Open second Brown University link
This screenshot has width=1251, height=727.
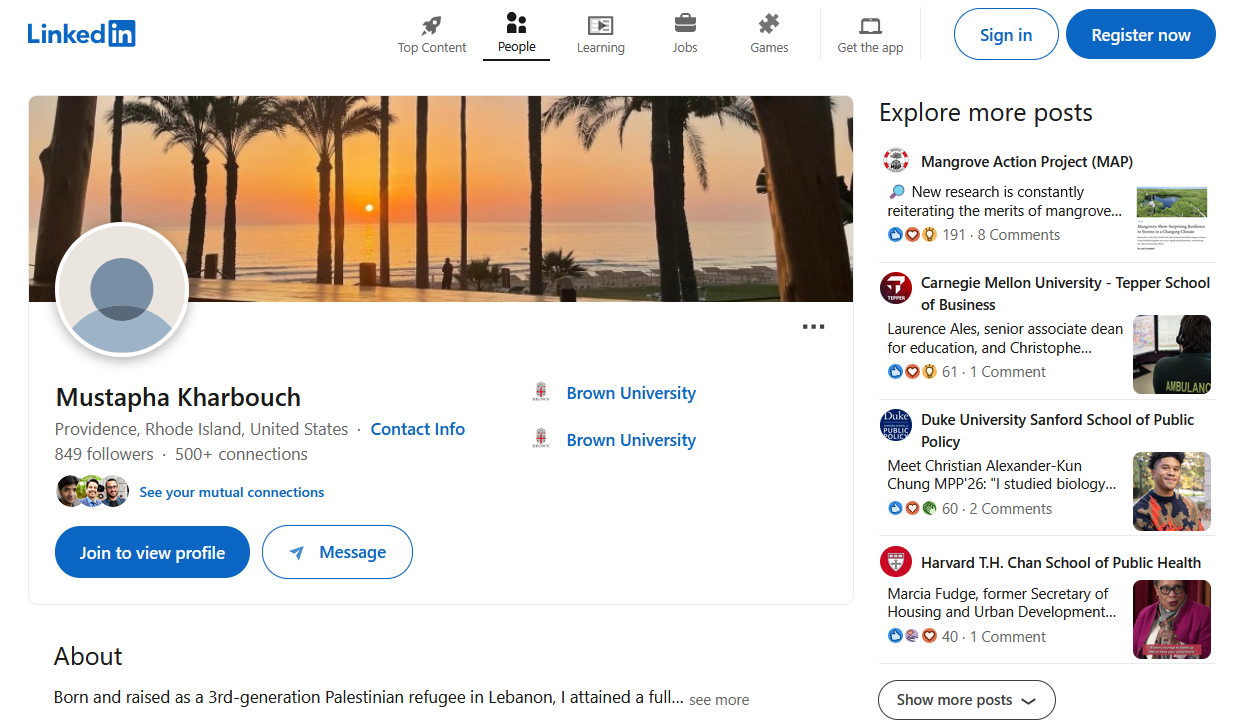[x=631, y=440]
